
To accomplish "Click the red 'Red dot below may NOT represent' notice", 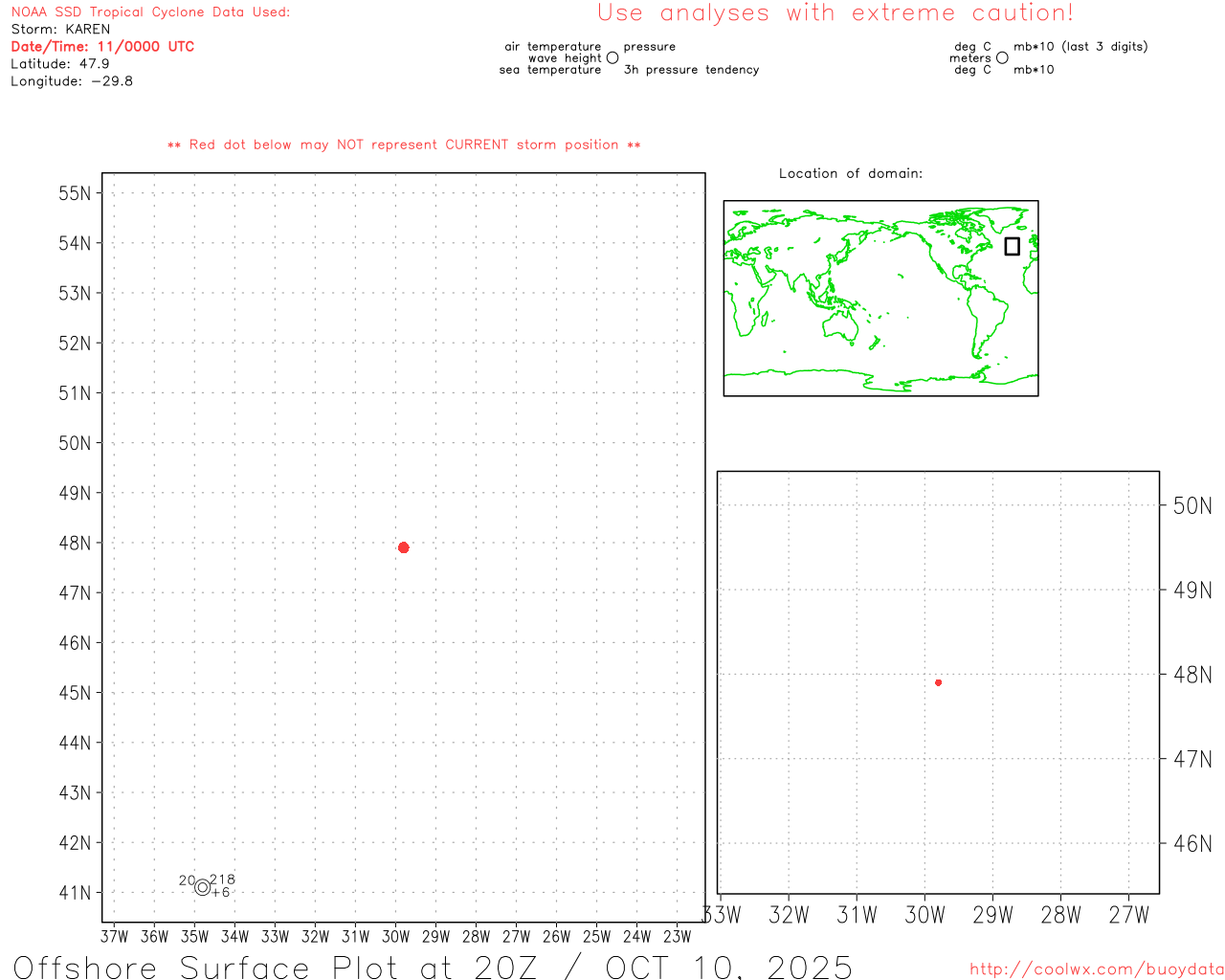I will click(404, 145).
